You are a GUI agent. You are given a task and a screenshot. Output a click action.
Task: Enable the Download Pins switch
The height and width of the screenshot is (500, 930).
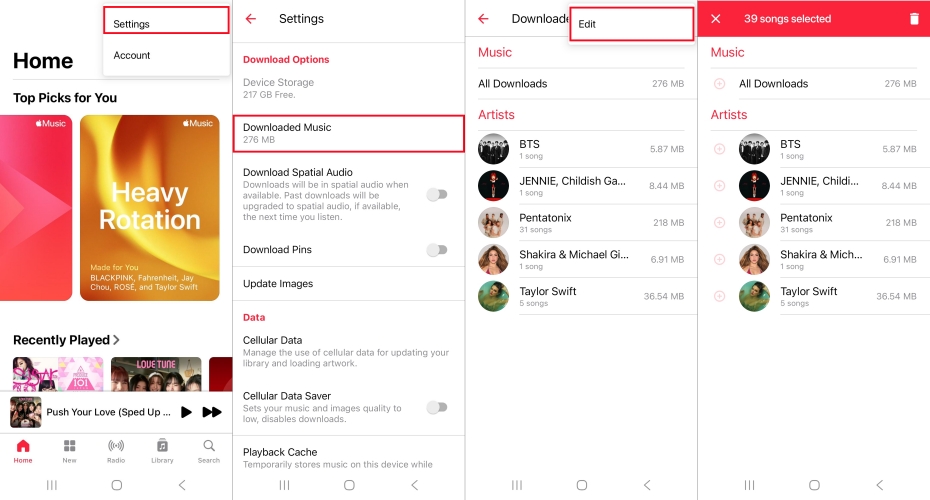pos(437,250)
